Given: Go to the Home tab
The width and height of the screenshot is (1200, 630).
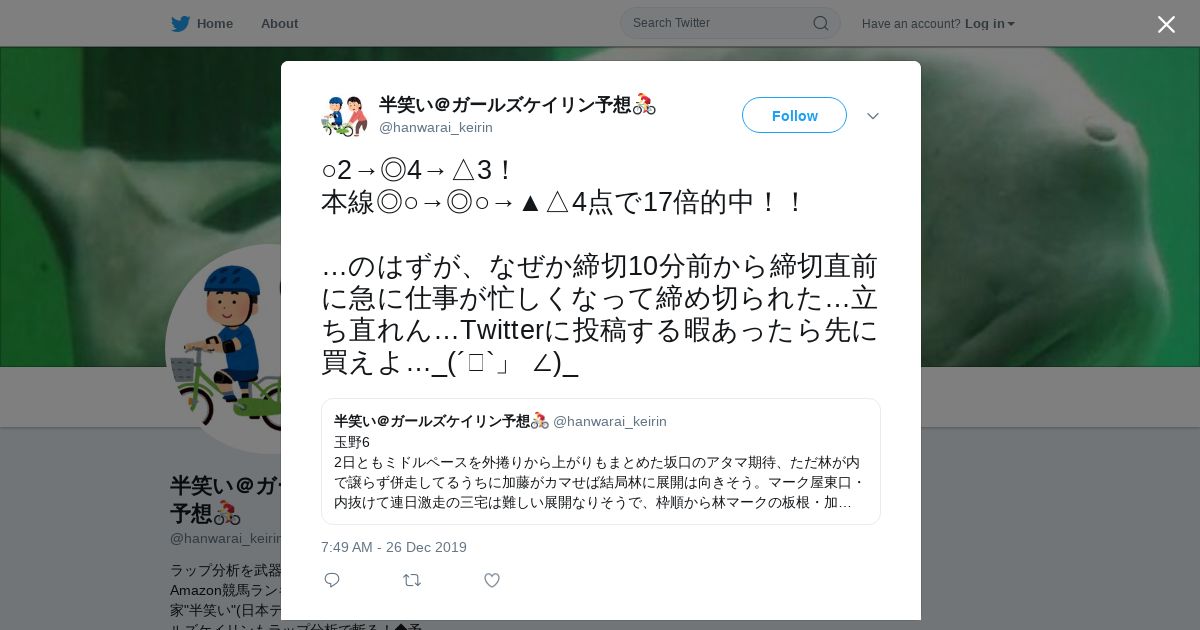Looking at the screenshot, I should pos(202,23).
